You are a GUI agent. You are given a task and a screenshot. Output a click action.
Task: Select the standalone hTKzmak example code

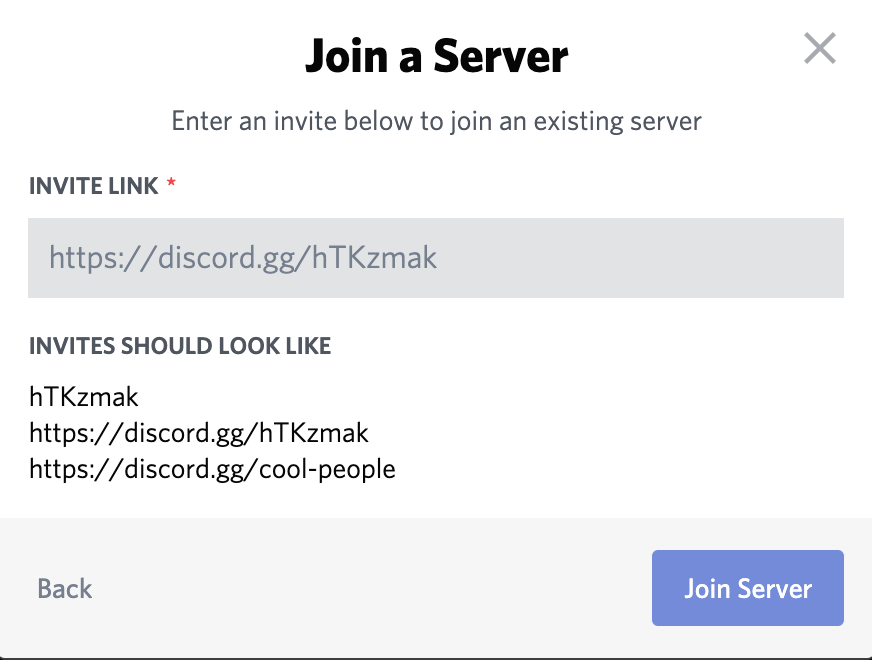(84, 397)
